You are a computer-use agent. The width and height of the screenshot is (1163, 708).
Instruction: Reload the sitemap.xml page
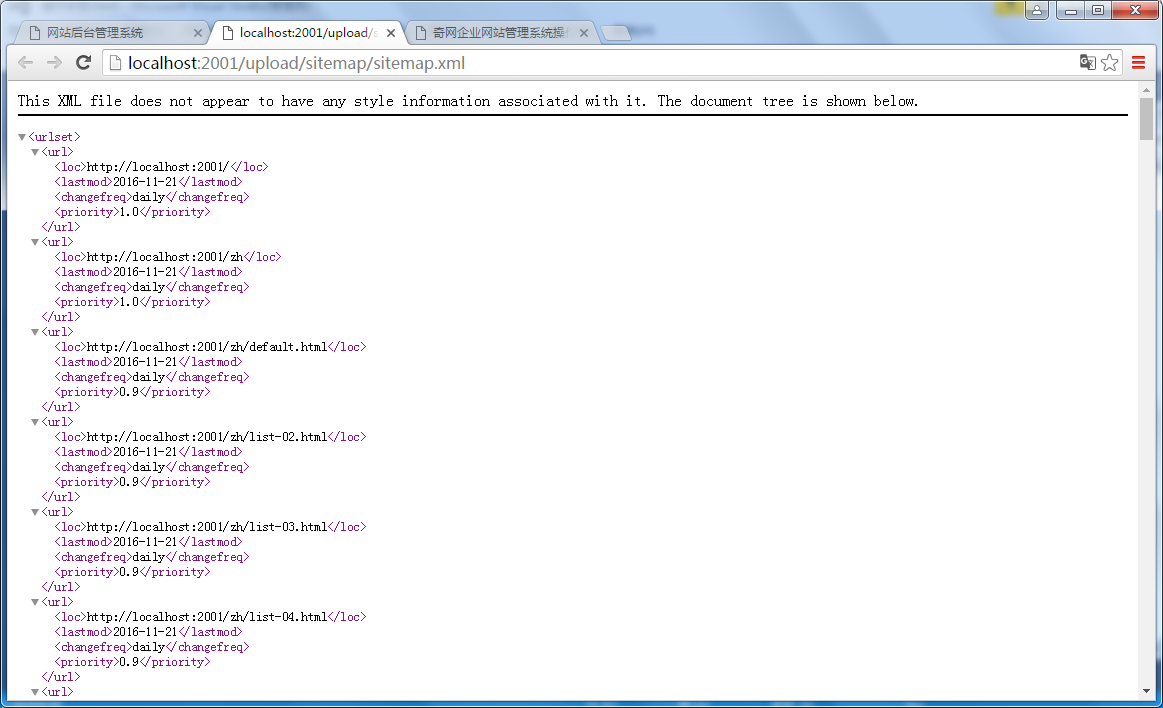(84, 63)
